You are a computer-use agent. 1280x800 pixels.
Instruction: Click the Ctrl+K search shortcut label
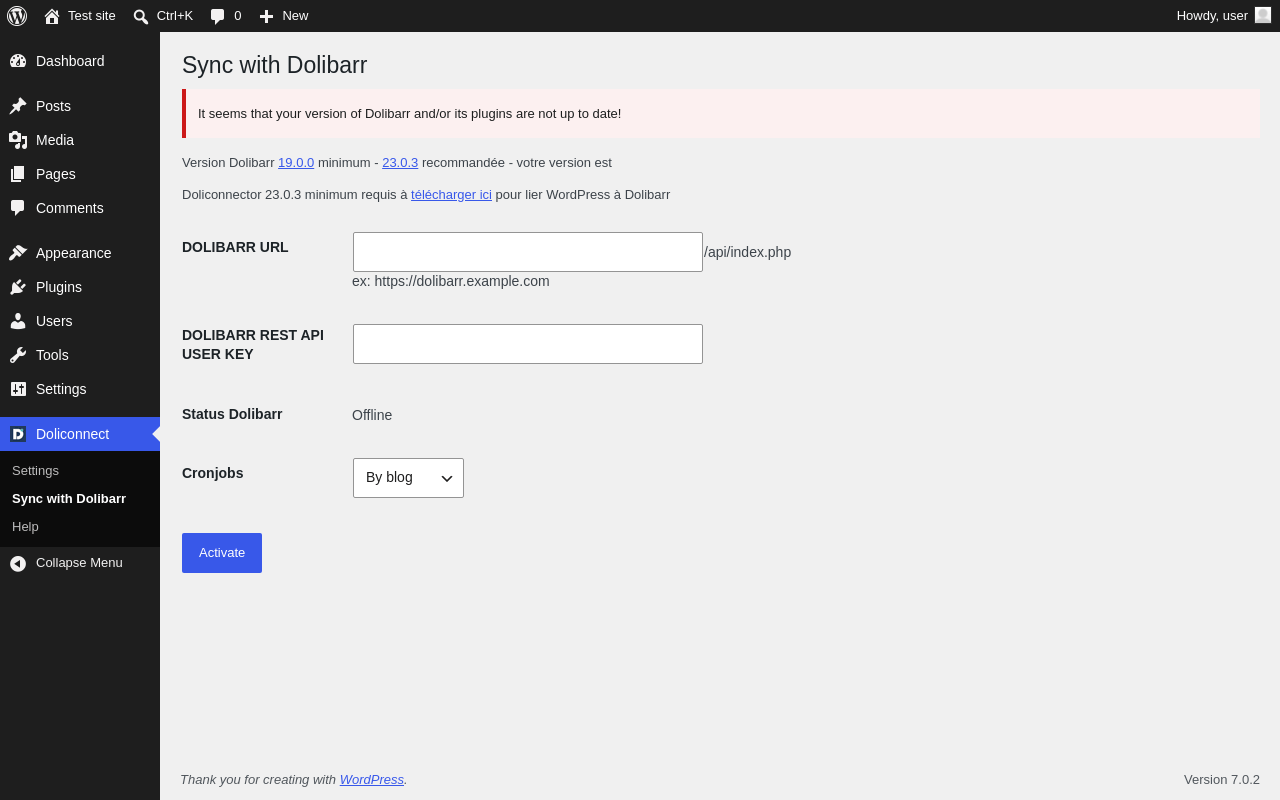pos(175,16)
